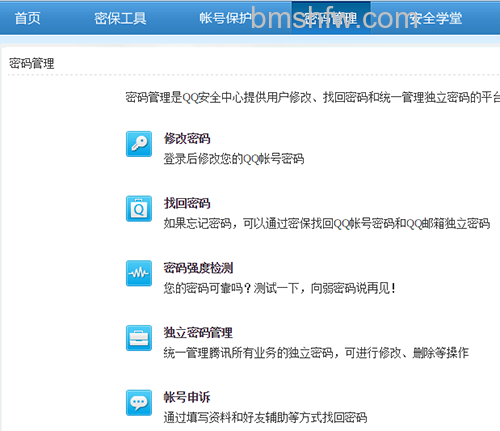Screen dimensions: 500x431
Task: Click the Q bag icon for 找回密码
Action: 139,209
